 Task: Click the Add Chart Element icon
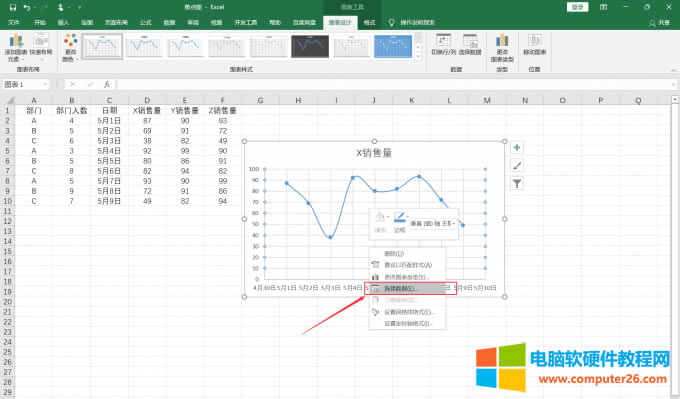16,47
